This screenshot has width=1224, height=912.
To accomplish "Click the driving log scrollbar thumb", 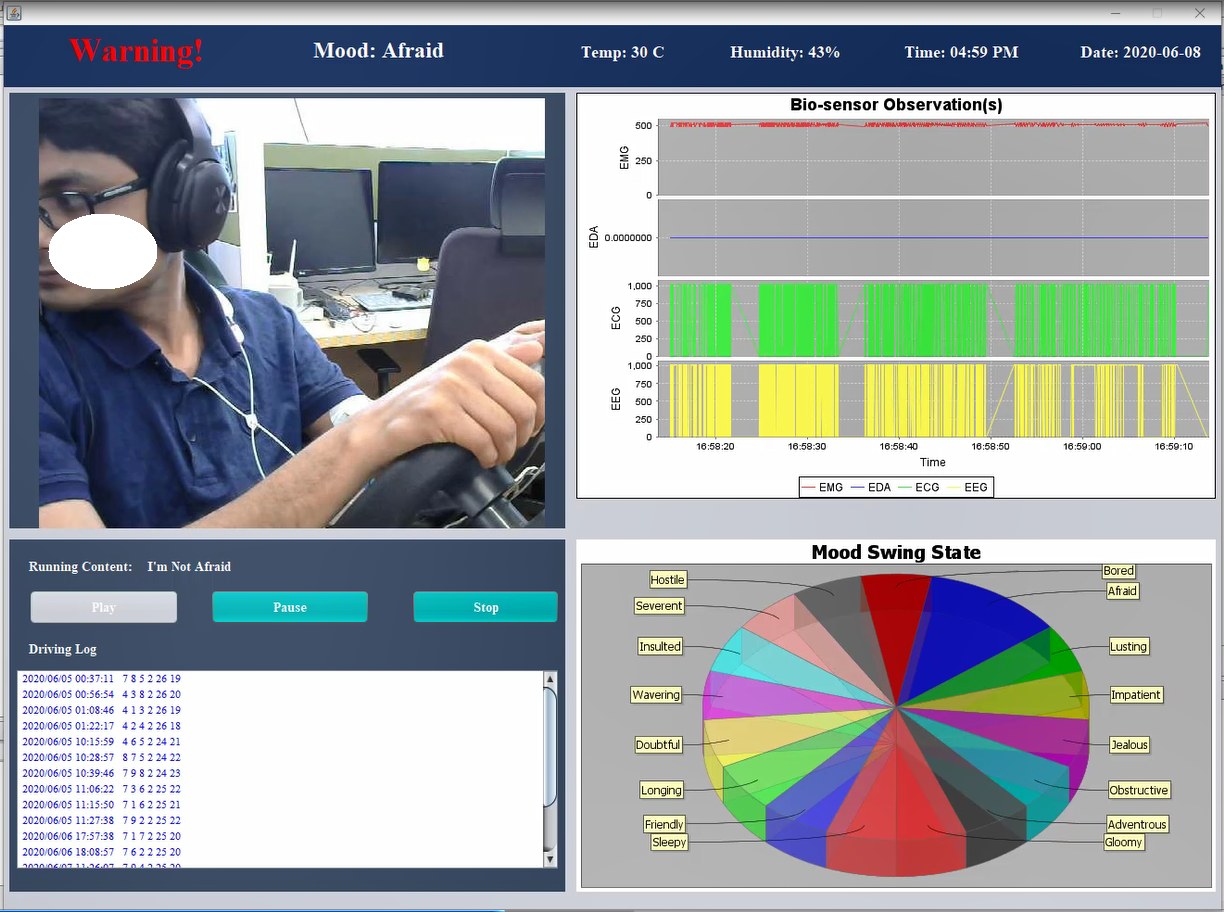I will click(549, 746).
